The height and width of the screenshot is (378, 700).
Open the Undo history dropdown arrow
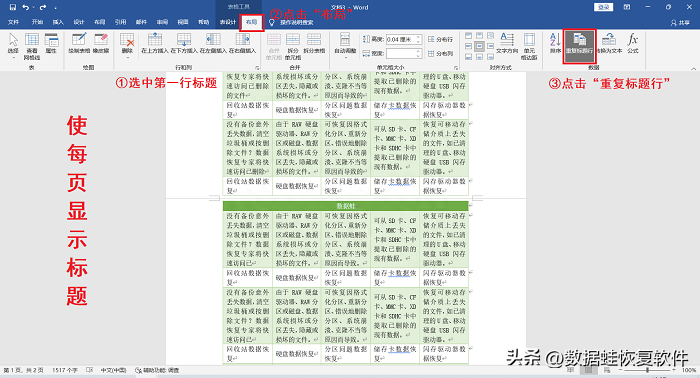pyautogui.click(x=33, y=8)
